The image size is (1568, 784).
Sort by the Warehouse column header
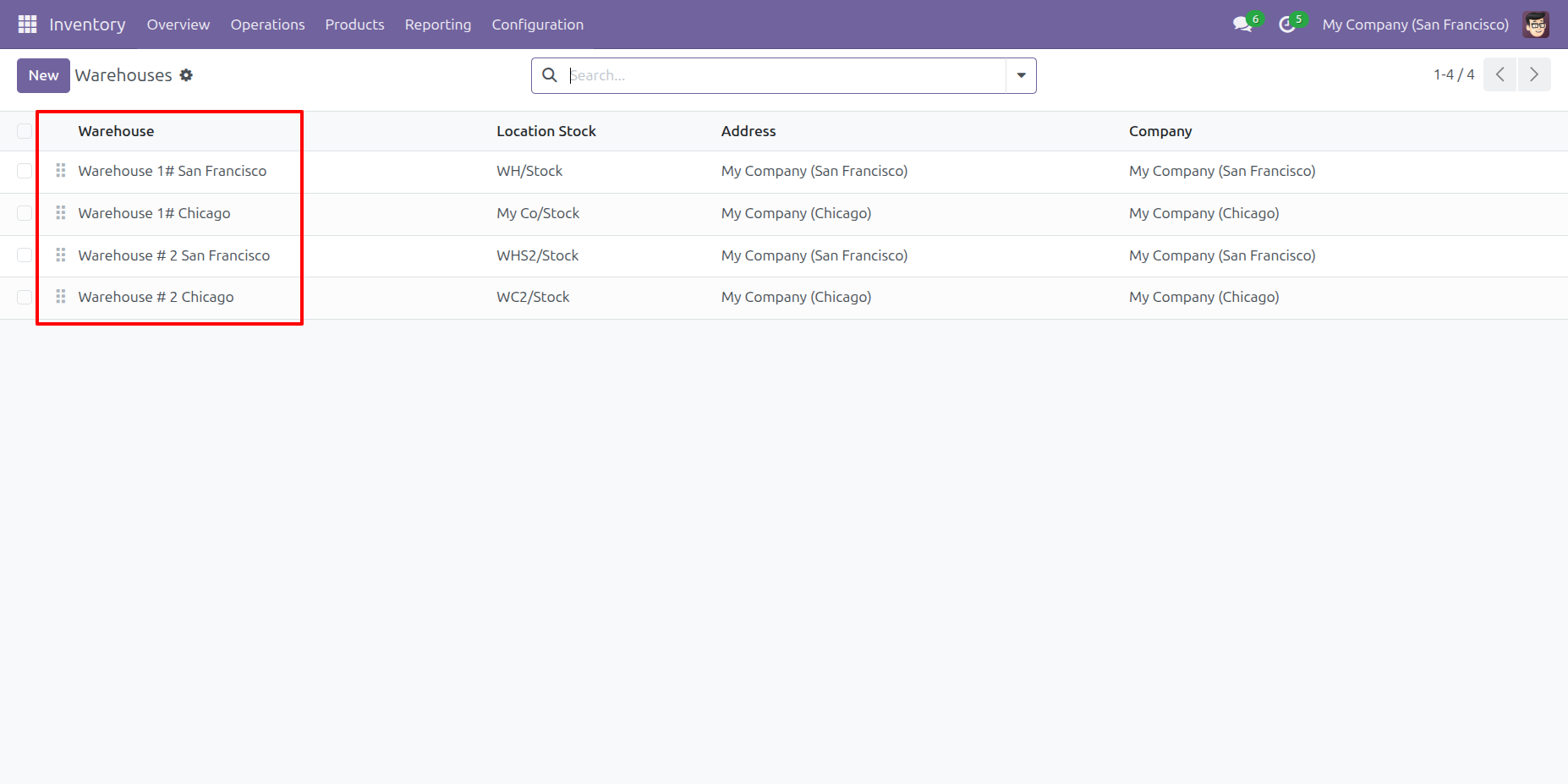[116, 131]
